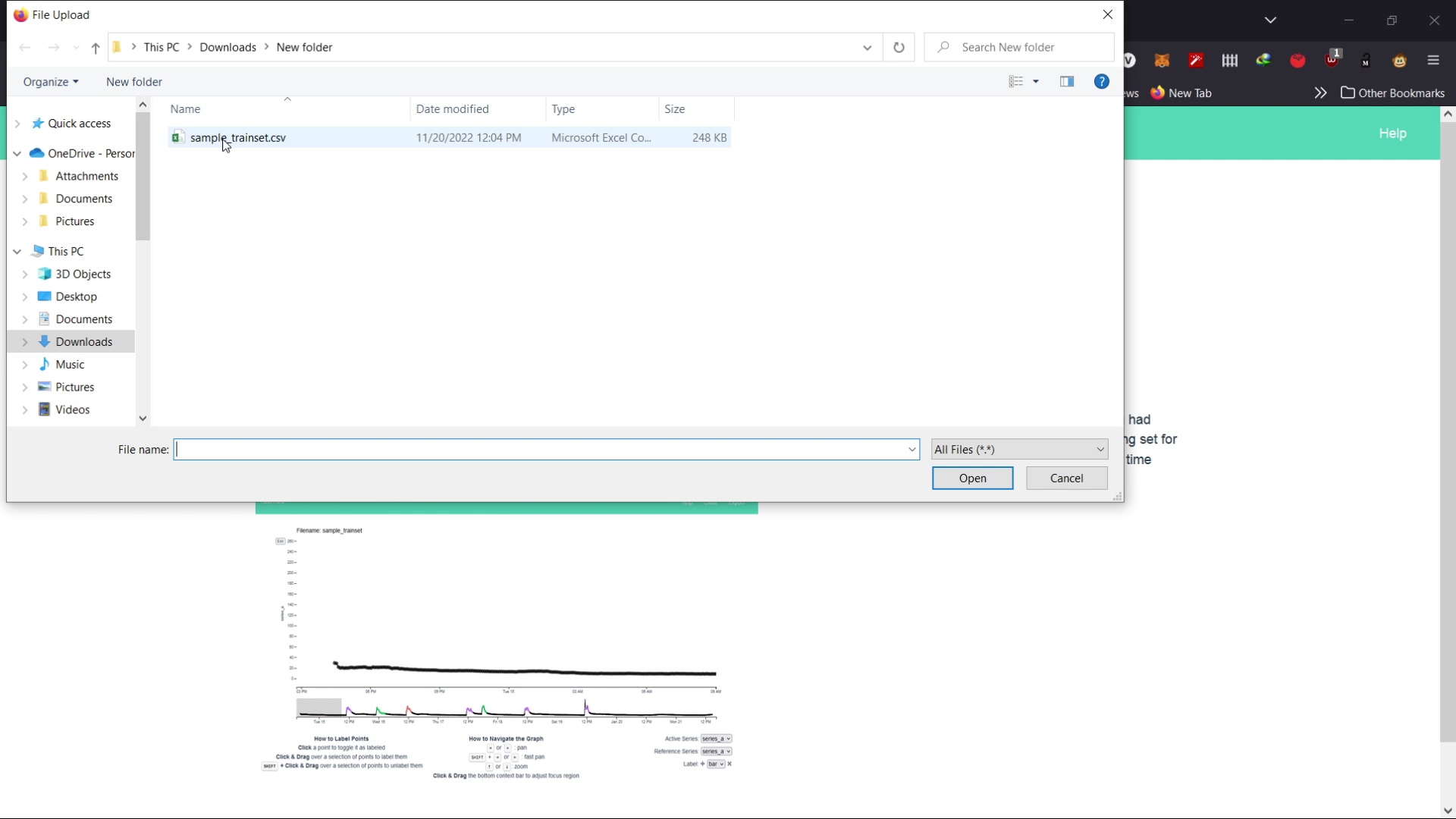Select the sample_trainset.csv file
This screenshot has height=819, width=1456.
pos(238,137)
